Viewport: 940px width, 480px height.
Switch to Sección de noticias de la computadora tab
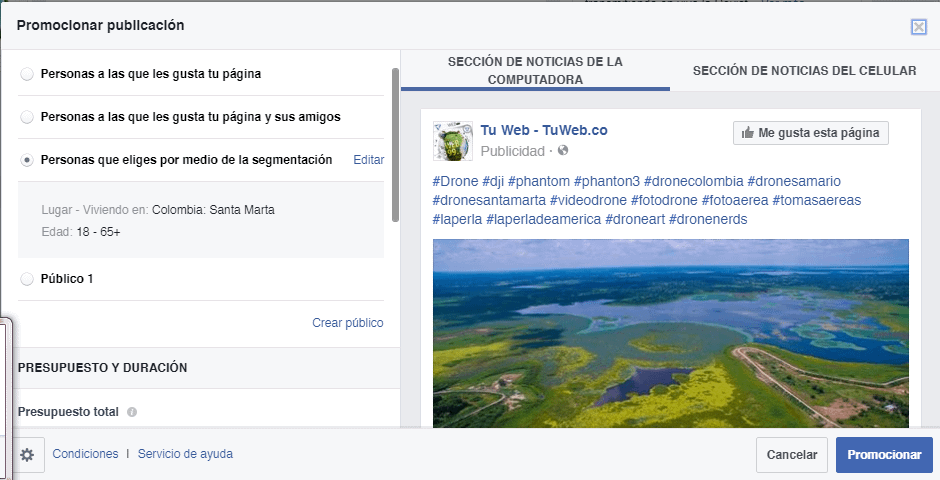coord(535,71)
